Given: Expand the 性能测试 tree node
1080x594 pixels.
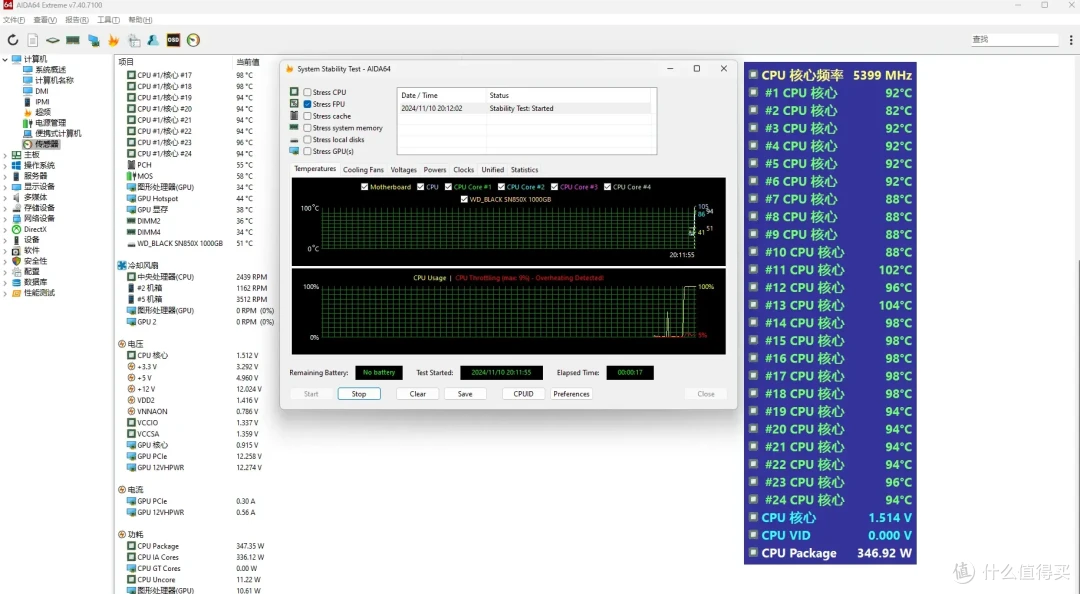Looking at the screenshot, I should (6, 293).
